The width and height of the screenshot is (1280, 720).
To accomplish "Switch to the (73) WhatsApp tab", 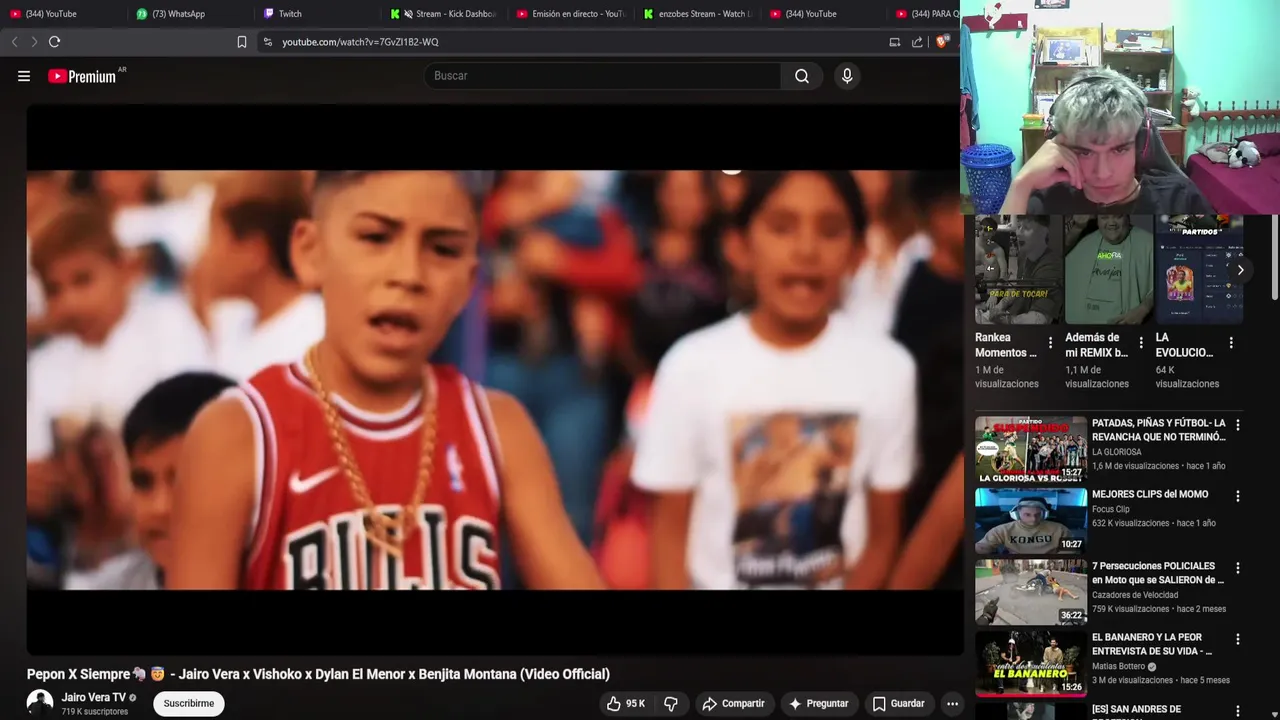I will pos(187,14).
